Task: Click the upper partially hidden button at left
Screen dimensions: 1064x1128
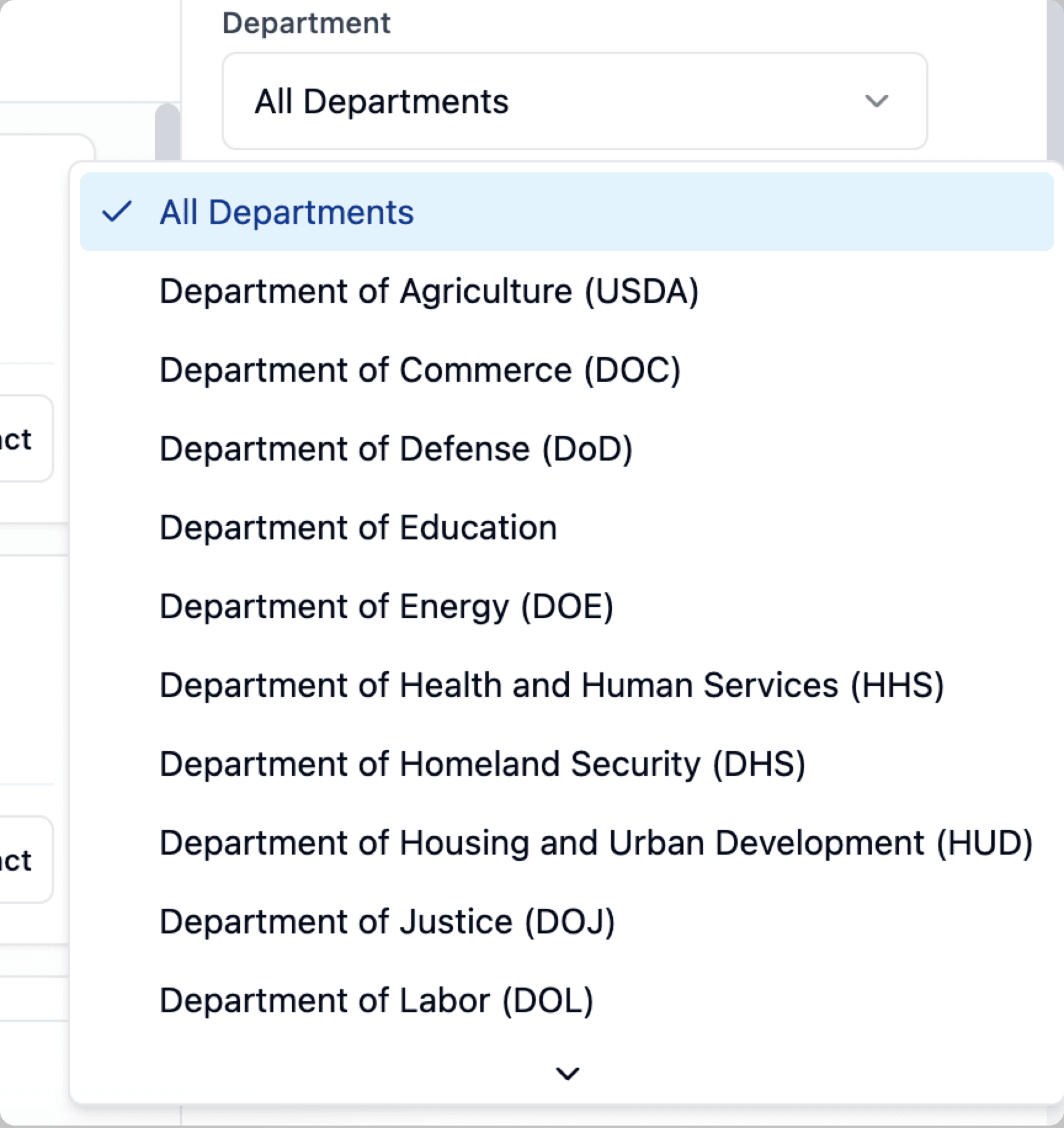Action: (x=25, y=438)
